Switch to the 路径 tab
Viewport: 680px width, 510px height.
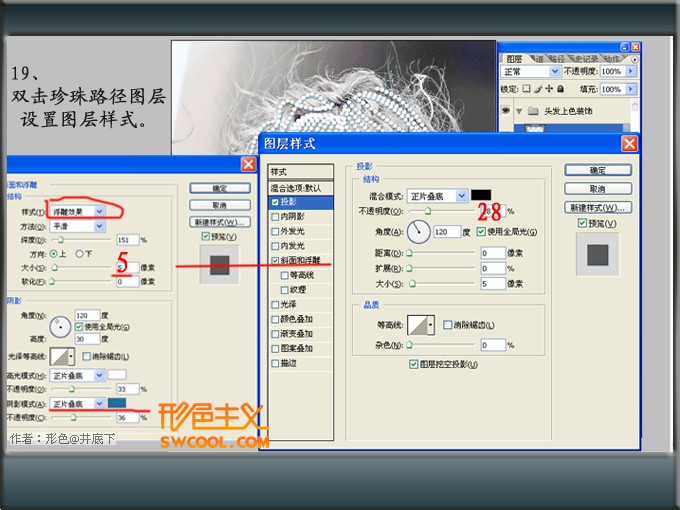tap(556, 59)
